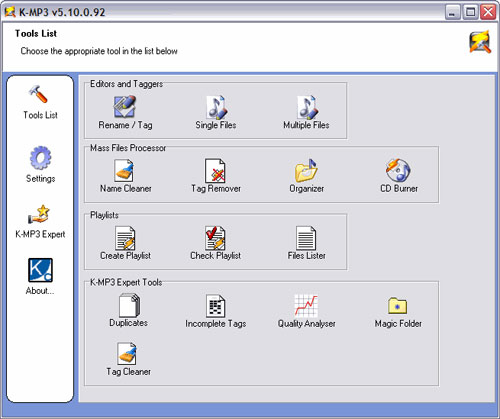Open the Check Playlist tool

pos(215,243)
